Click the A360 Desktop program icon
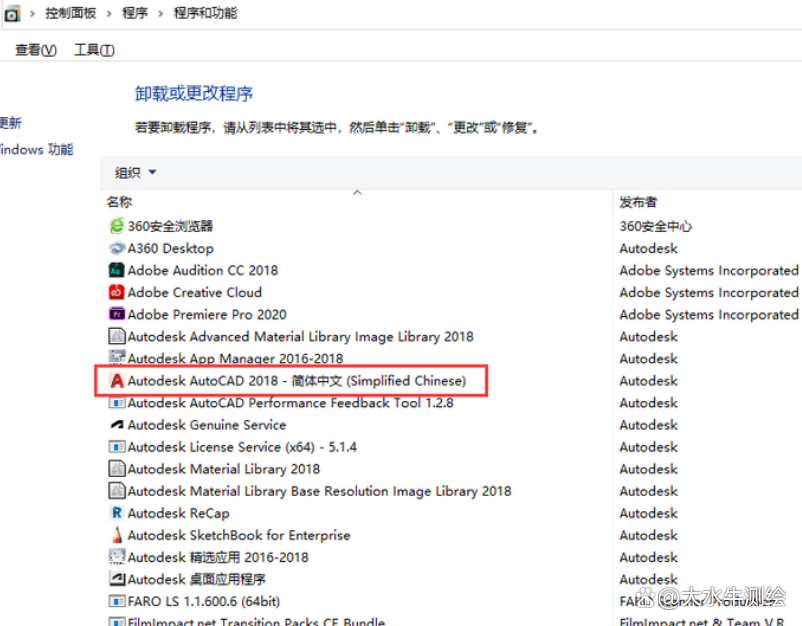802x626 pixels. pos(117,248)
